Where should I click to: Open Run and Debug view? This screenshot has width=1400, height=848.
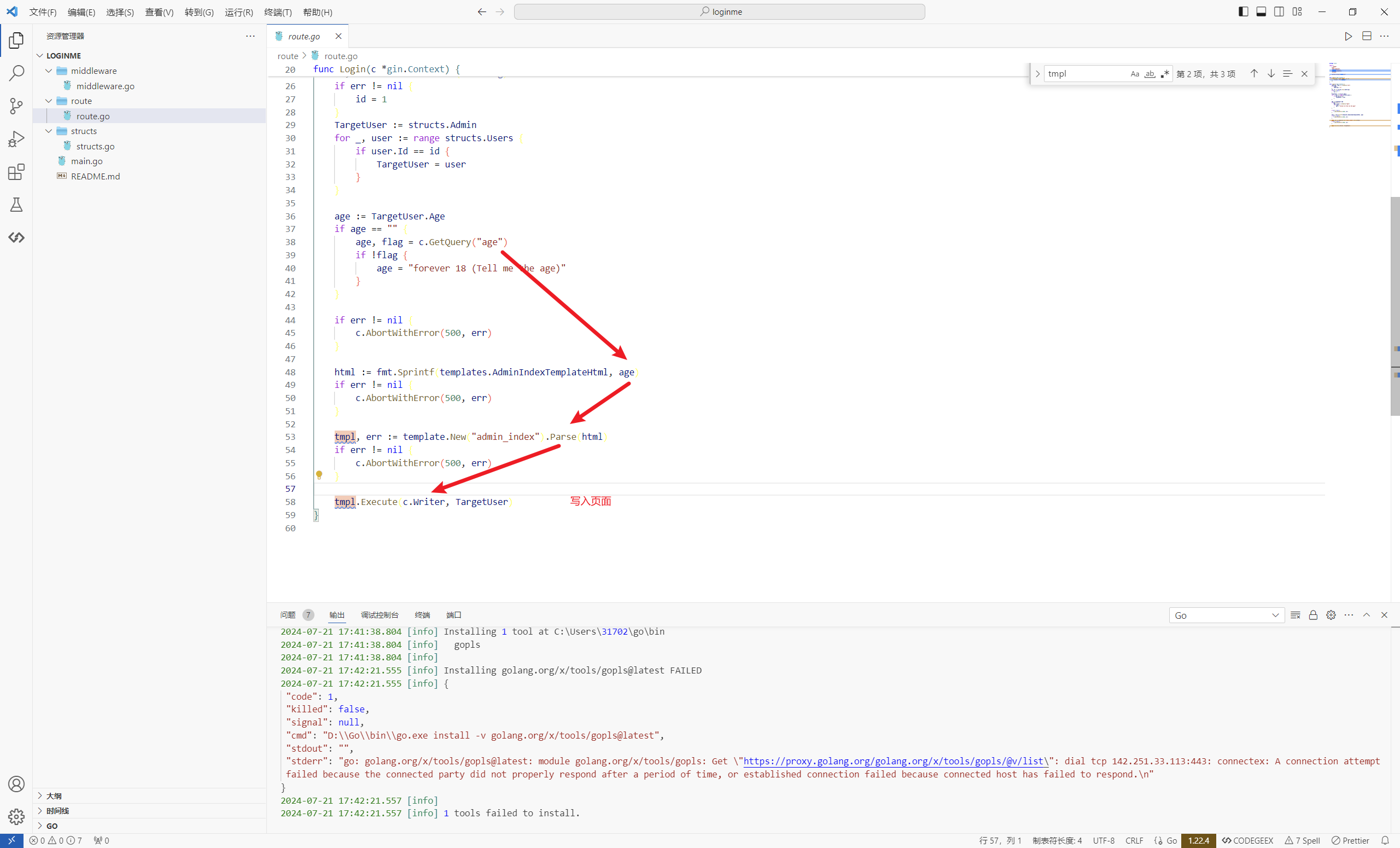point(16,138)
